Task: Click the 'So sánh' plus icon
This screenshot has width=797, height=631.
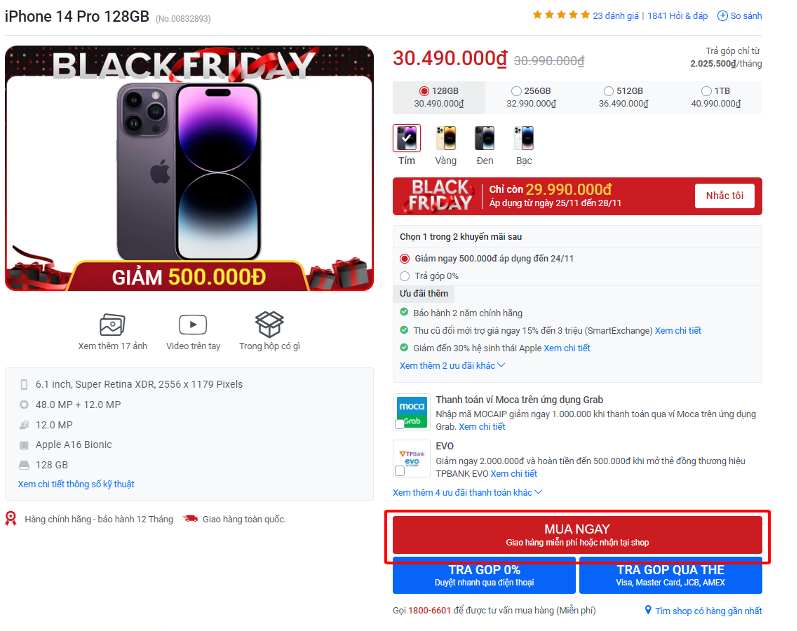Action: (x=722, y=16)
